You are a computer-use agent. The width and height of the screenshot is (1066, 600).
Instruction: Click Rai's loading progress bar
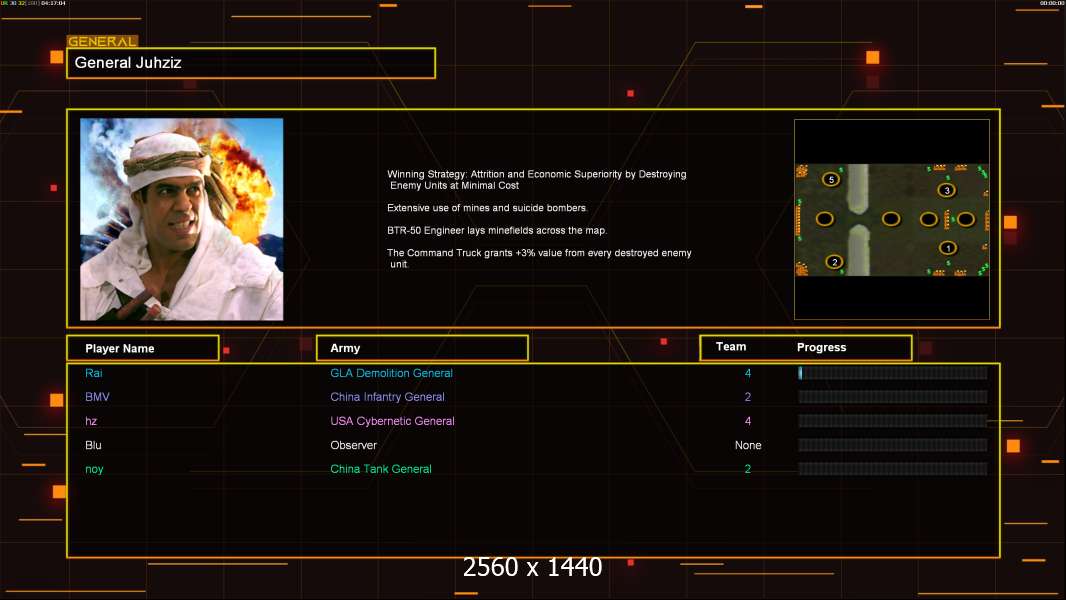coord(893,372)
